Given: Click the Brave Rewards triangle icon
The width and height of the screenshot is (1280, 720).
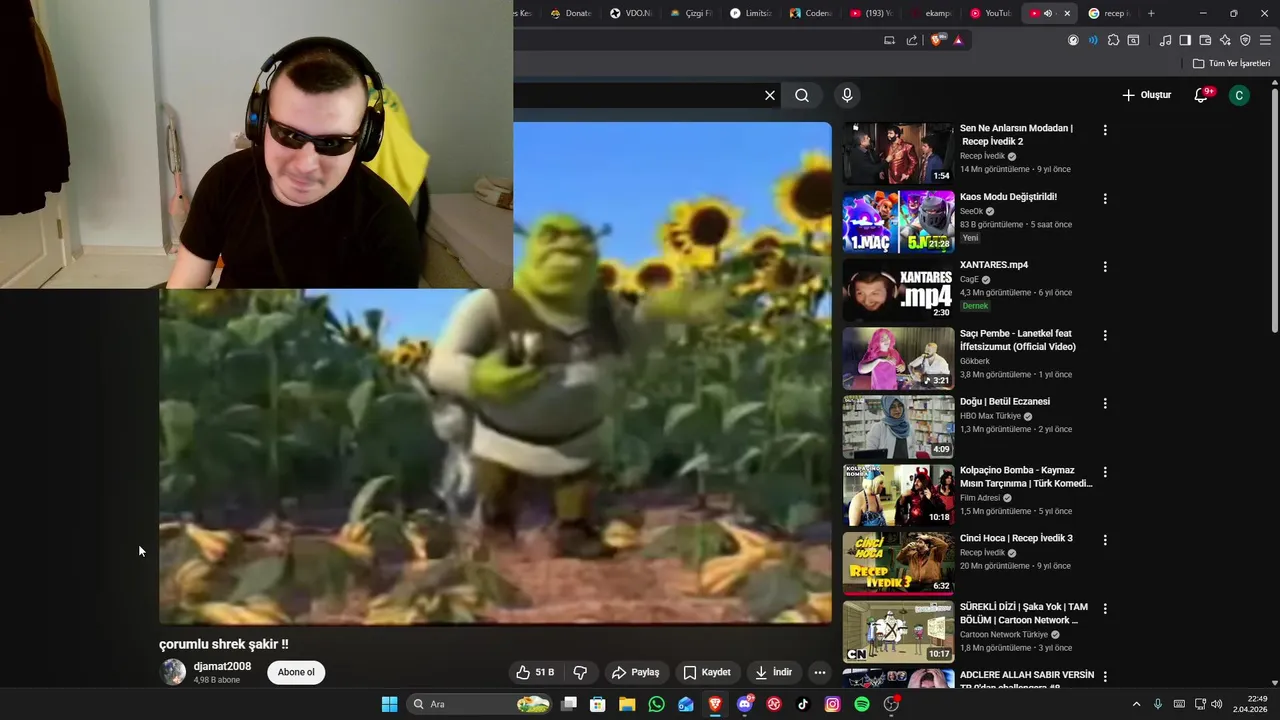Looking at the screenshot, I should click(958, 40).
